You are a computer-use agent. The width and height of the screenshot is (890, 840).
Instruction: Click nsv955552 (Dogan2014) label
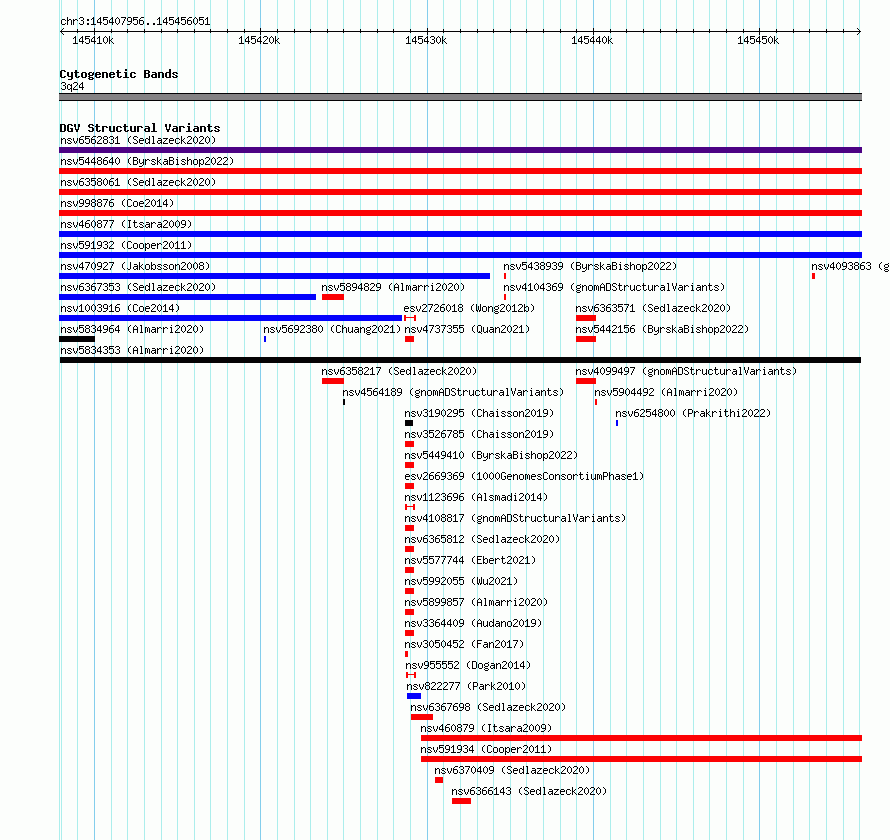click(x=468, y=665)
